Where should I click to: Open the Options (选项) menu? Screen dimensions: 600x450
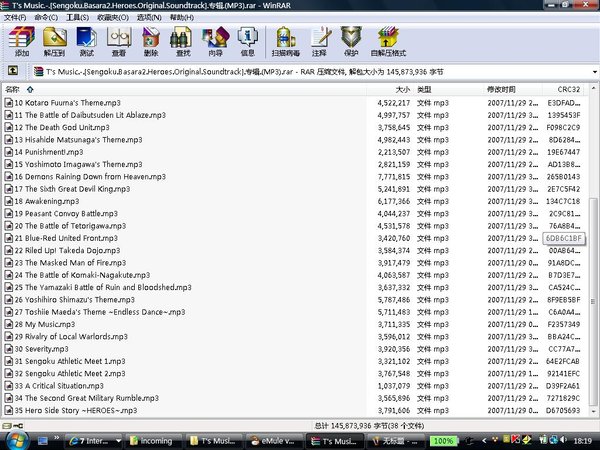pyautogui.click(x=149, y=18)
